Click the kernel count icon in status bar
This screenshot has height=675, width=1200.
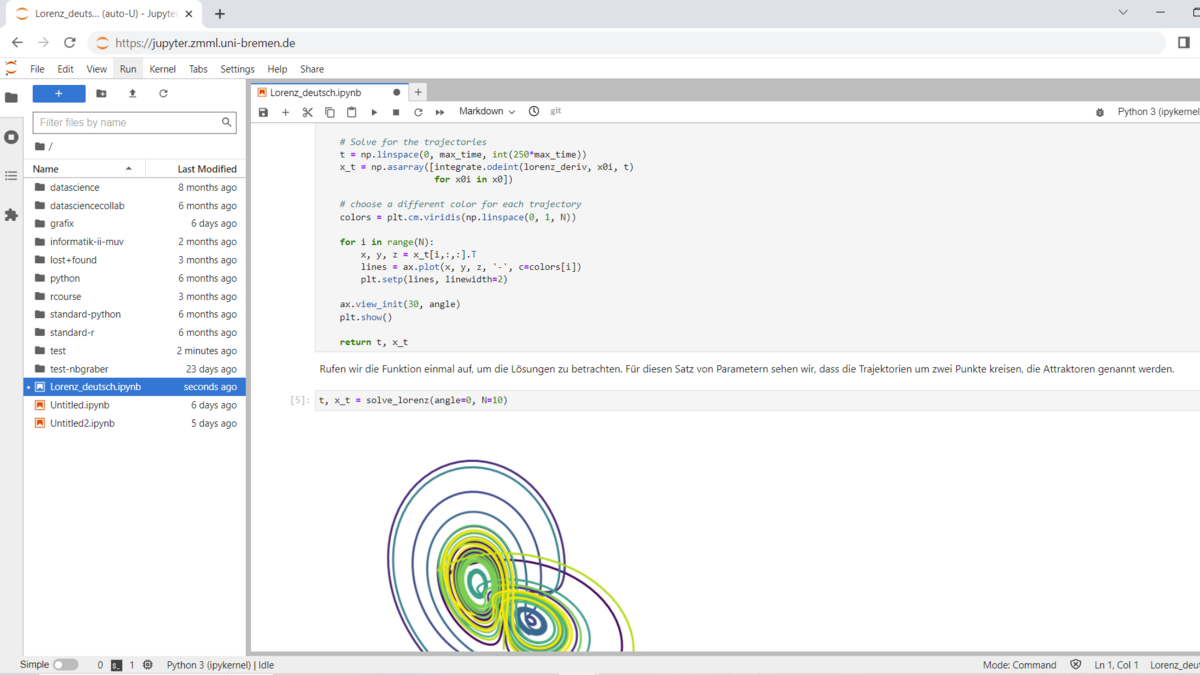click(x=148, y=665)
